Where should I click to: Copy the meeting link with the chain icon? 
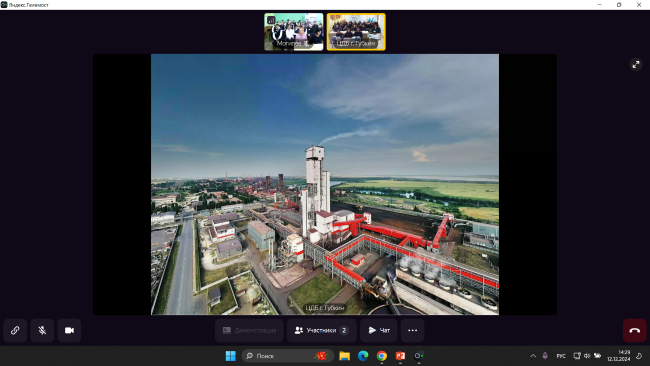15,330
